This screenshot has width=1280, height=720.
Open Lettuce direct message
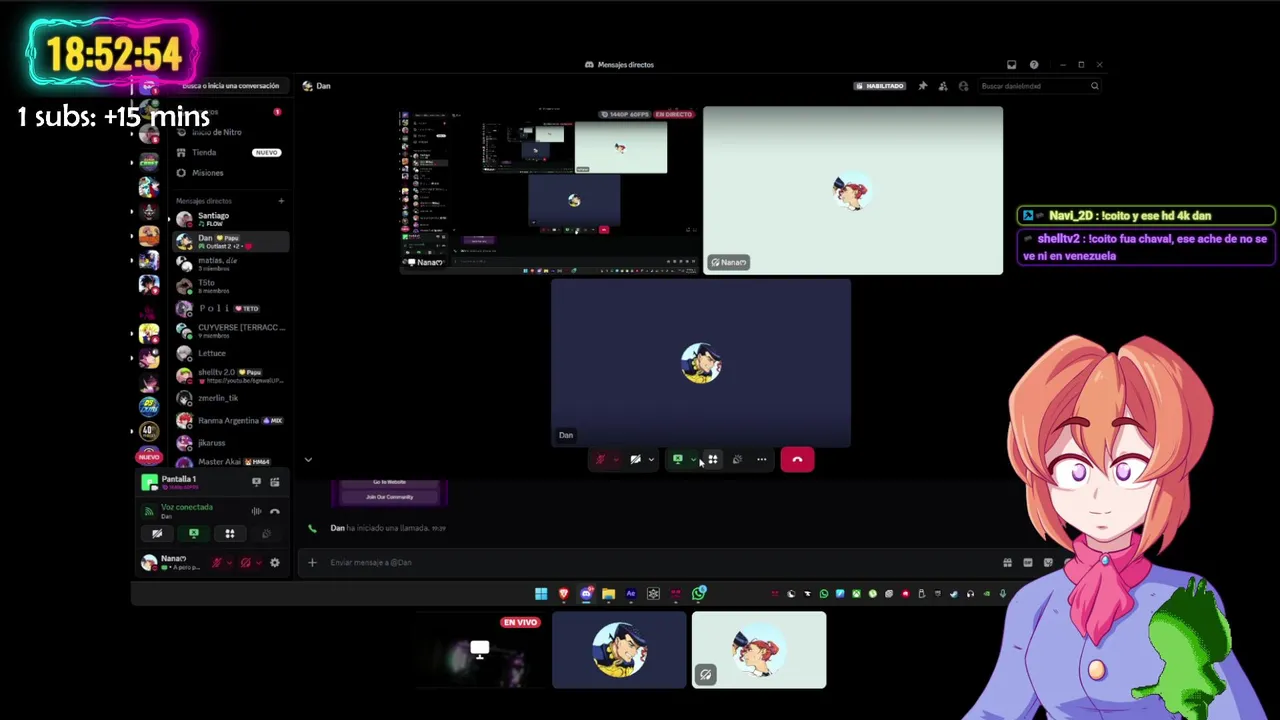tap(231, 353)
